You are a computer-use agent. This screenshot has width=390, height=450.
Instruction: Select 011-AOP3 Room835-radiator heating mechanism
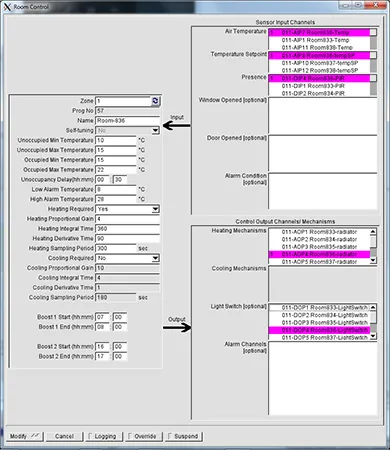tap(319, 247)
